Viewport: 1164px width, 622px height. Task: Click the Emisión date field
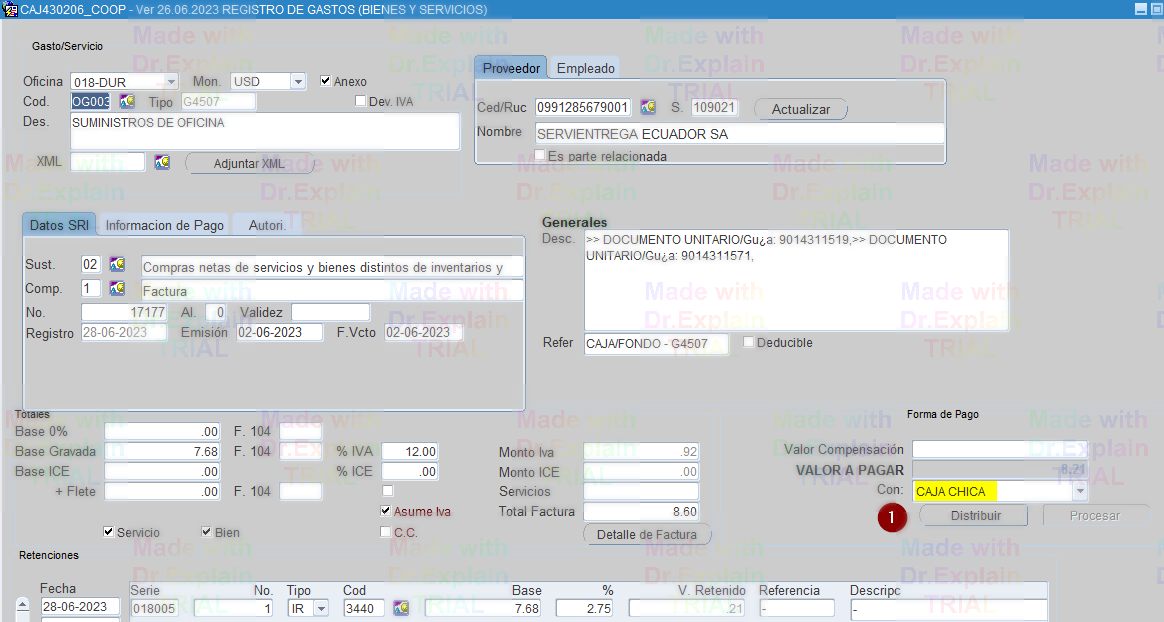point(280,333)
